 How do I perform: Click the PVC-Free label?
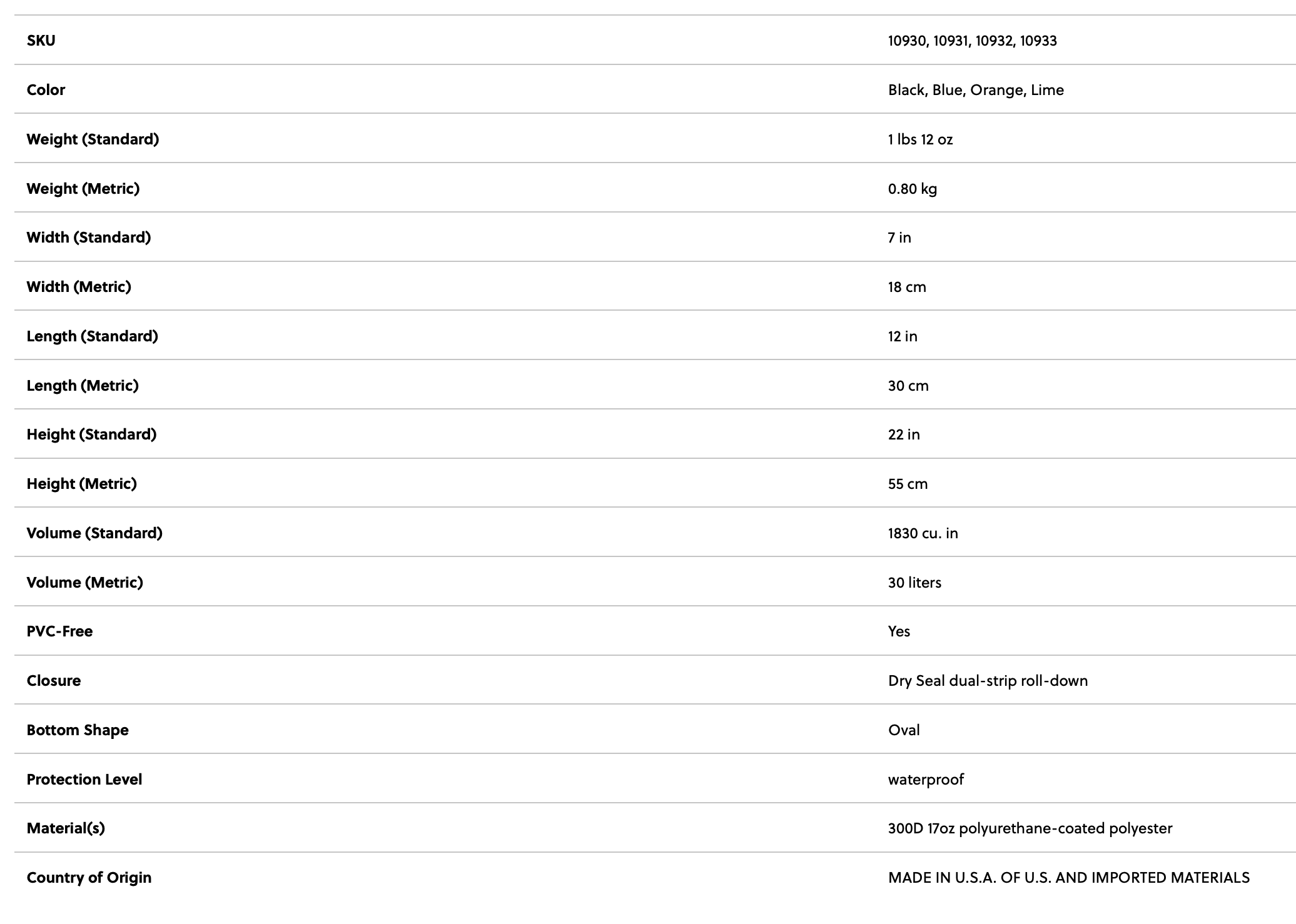[59, 631]
